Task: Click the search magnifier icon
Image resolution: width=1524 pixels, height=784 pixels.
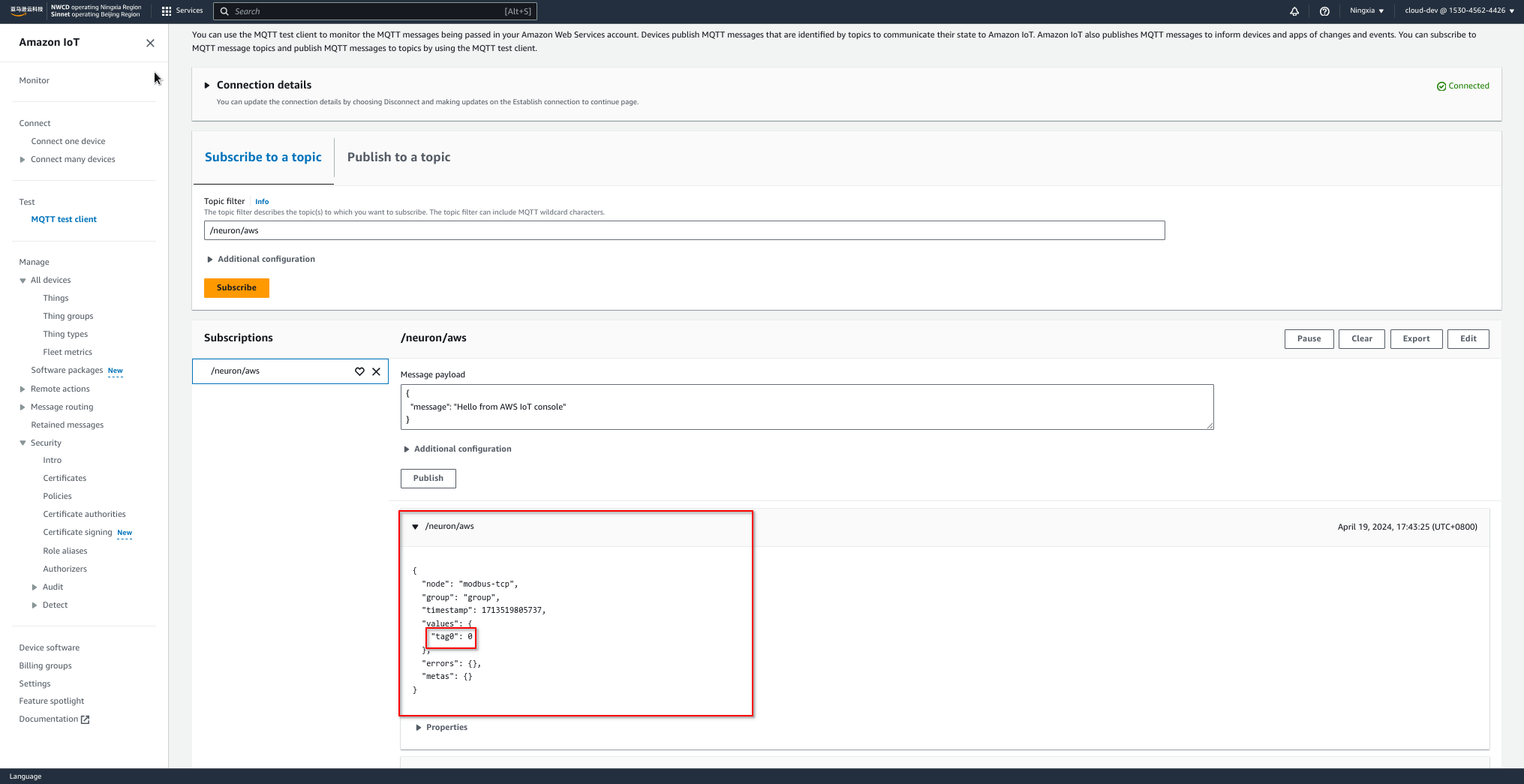Action: tap(224, 11)
